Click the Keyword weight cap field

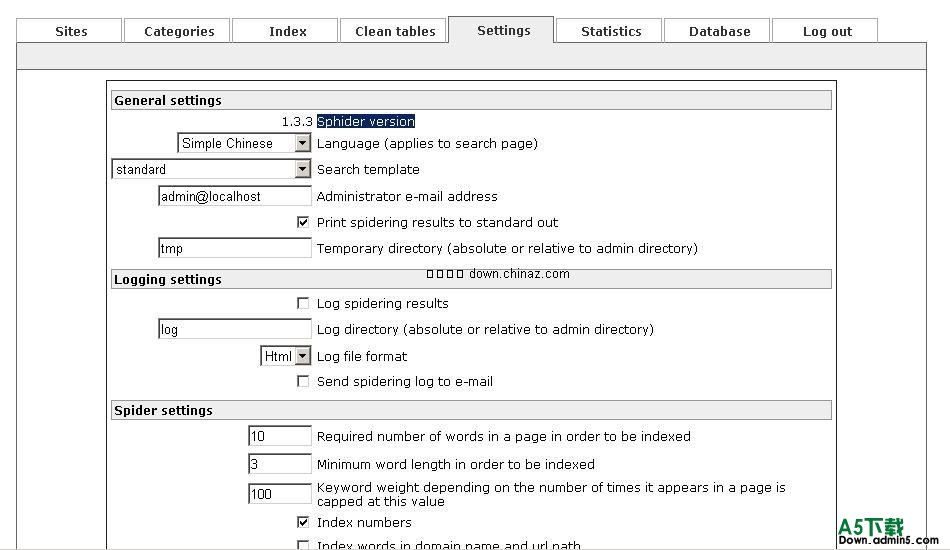click(280, 494)
